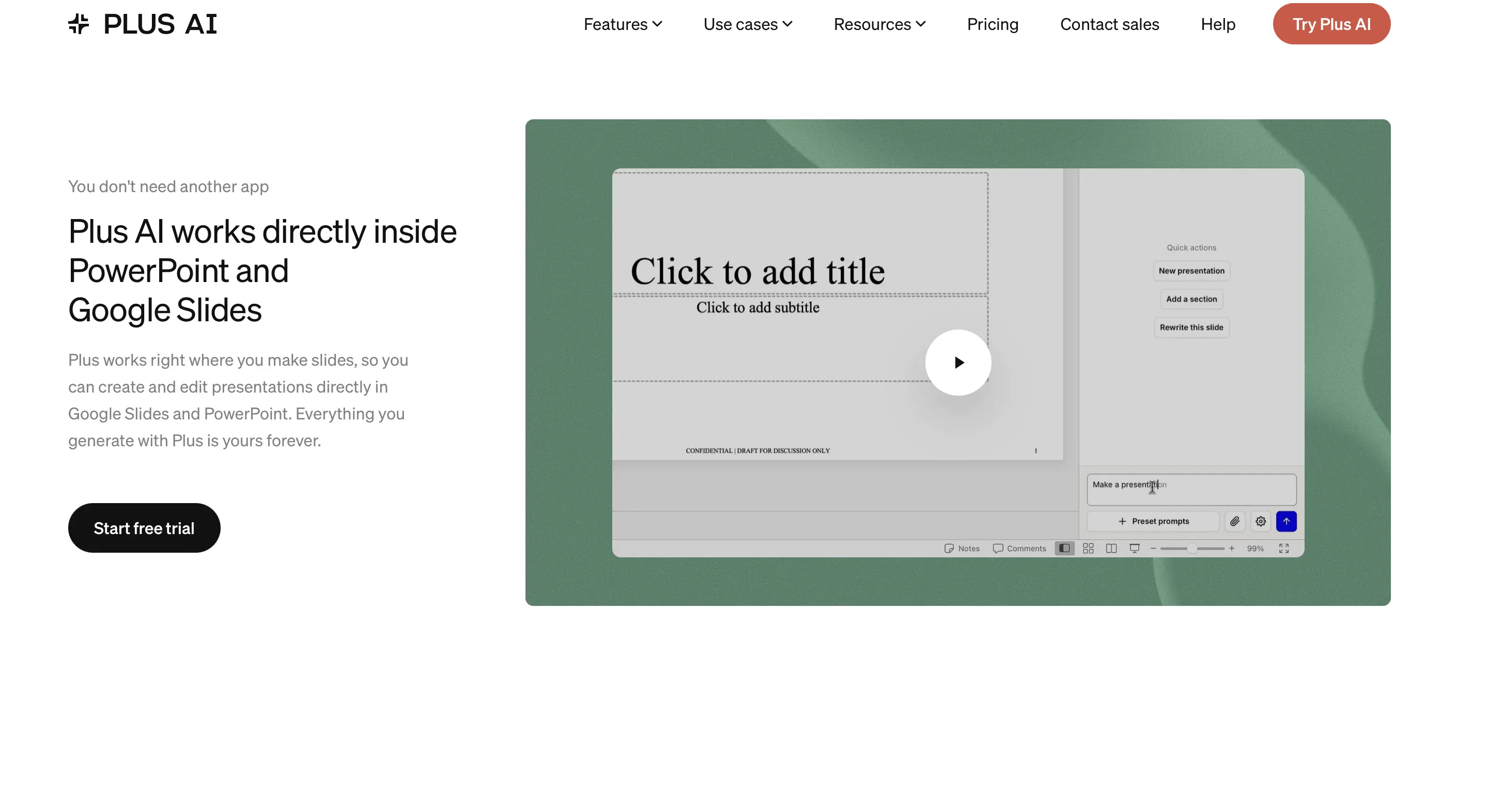Click the PLUS AI wordmark text

[160, 24]
